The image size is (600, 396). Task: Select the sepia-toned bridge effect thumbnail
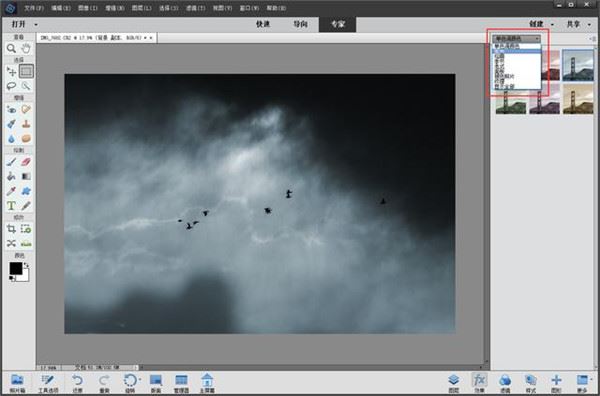(578, 99)
